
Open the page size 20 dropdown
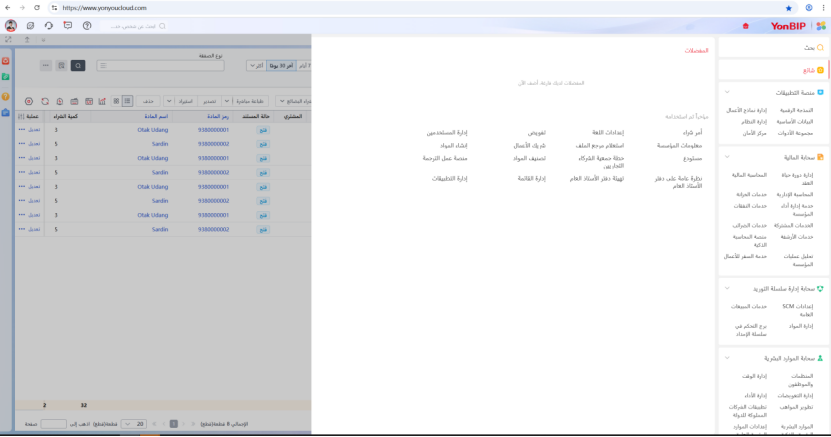(134, 424)
